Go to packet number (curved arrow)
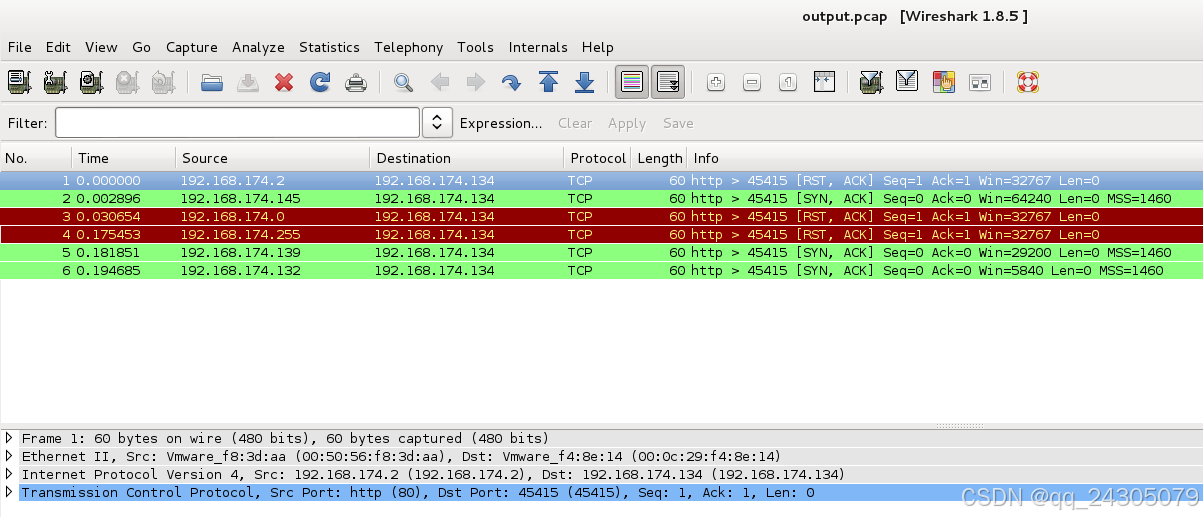The width and height of the screenshot is (1203, 517). (x=511, y=82)
